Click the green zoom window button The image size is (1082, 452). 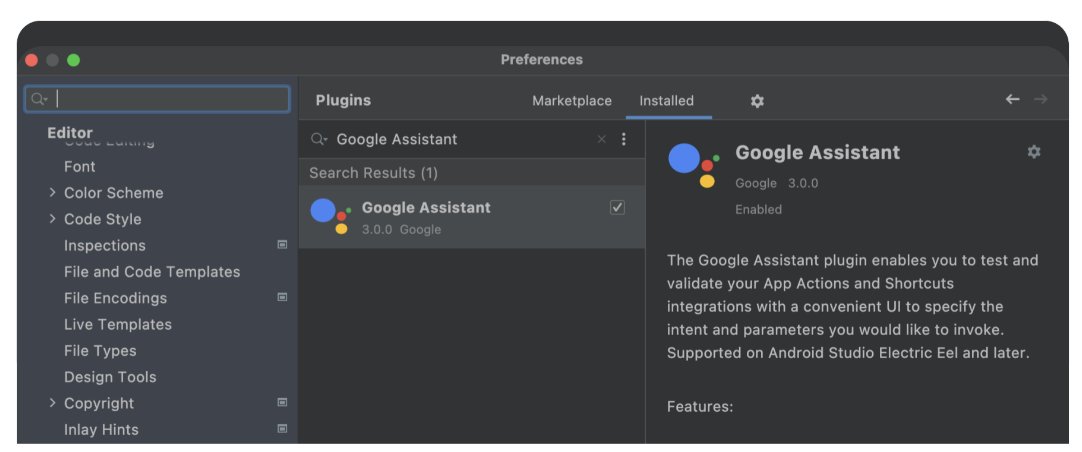pos(73,60)
